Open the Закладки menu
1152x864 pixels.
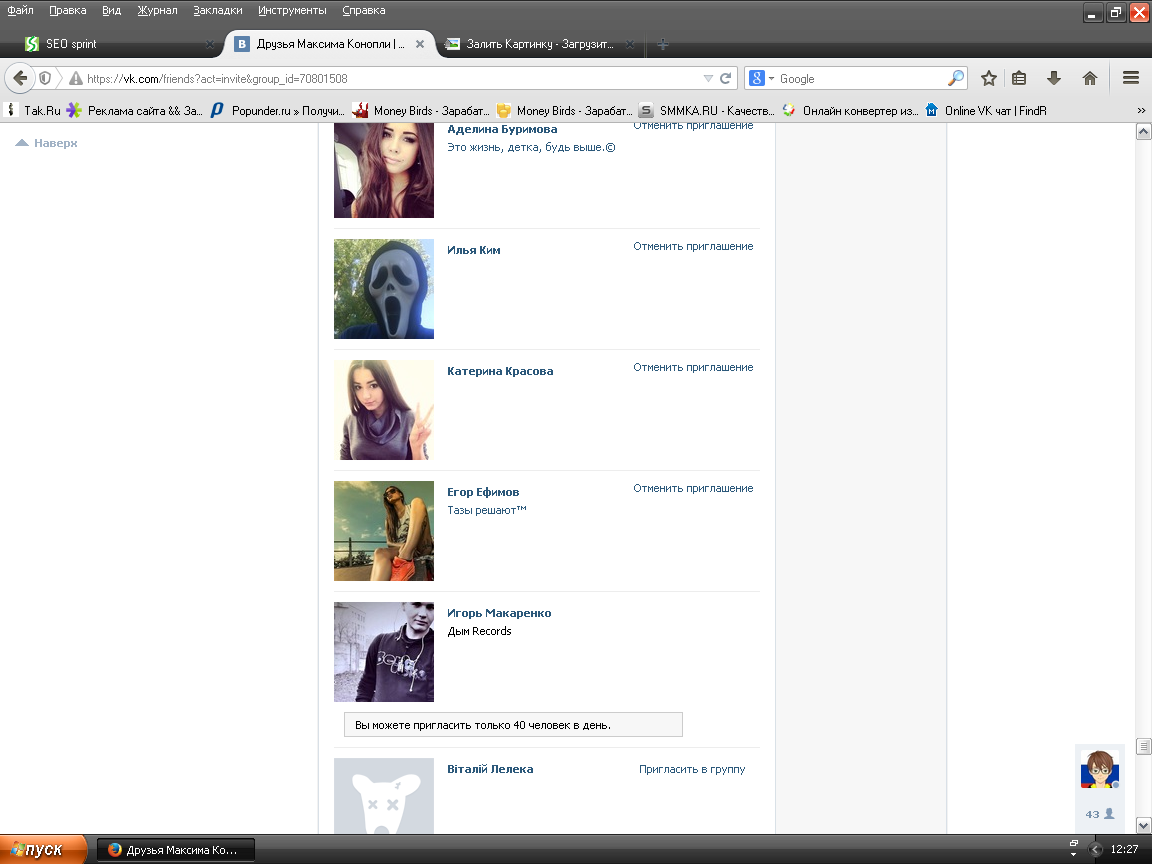[217, 10]
